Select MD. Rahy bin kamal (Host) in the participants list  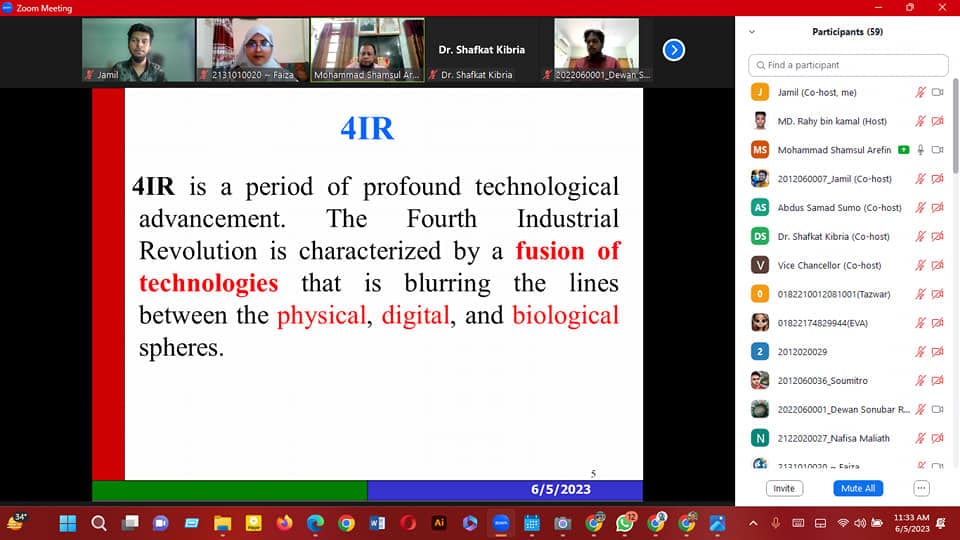tap(832, 121)
